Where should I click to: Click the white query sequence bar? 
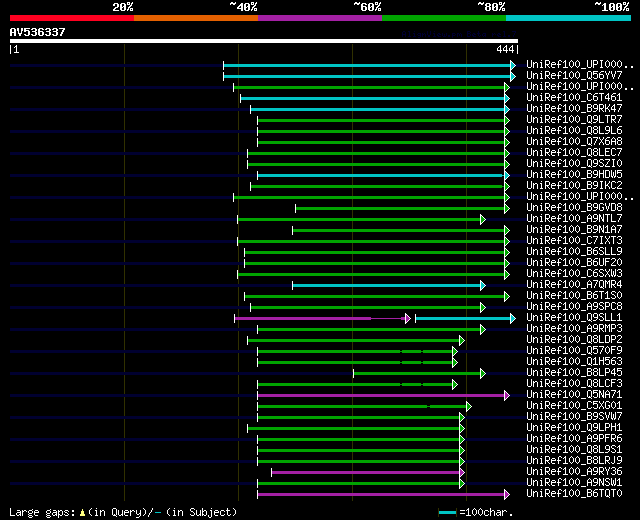click(264, 41)
